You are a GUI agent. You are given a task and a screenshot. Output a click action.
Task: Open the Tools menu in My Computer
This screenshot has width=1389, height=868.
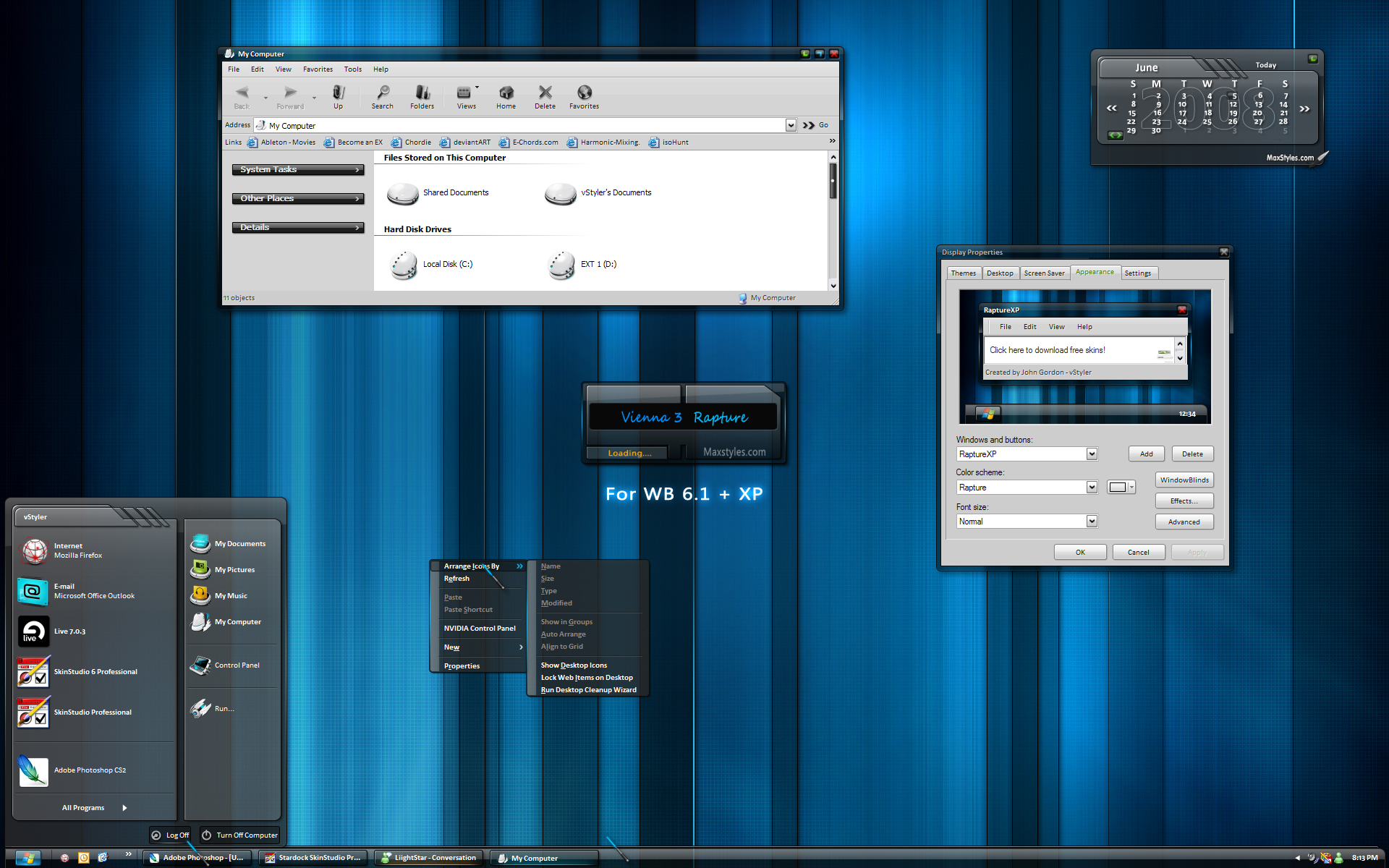click(353, 69)
